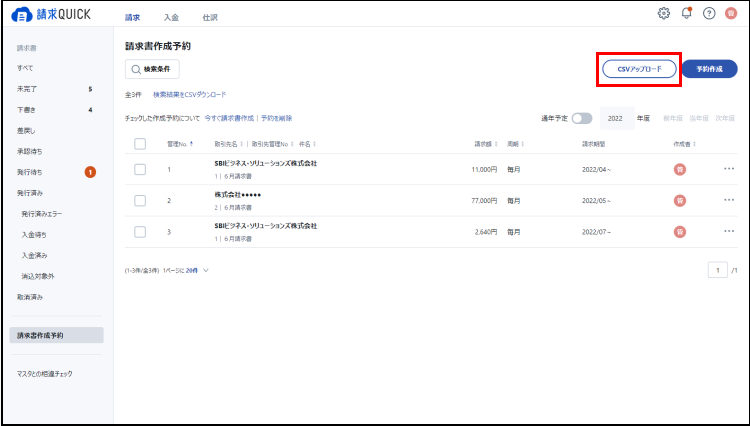Screen dimensions: 750x426
Task: Click the 2,640円 amount cell
Action: (485, 232)
